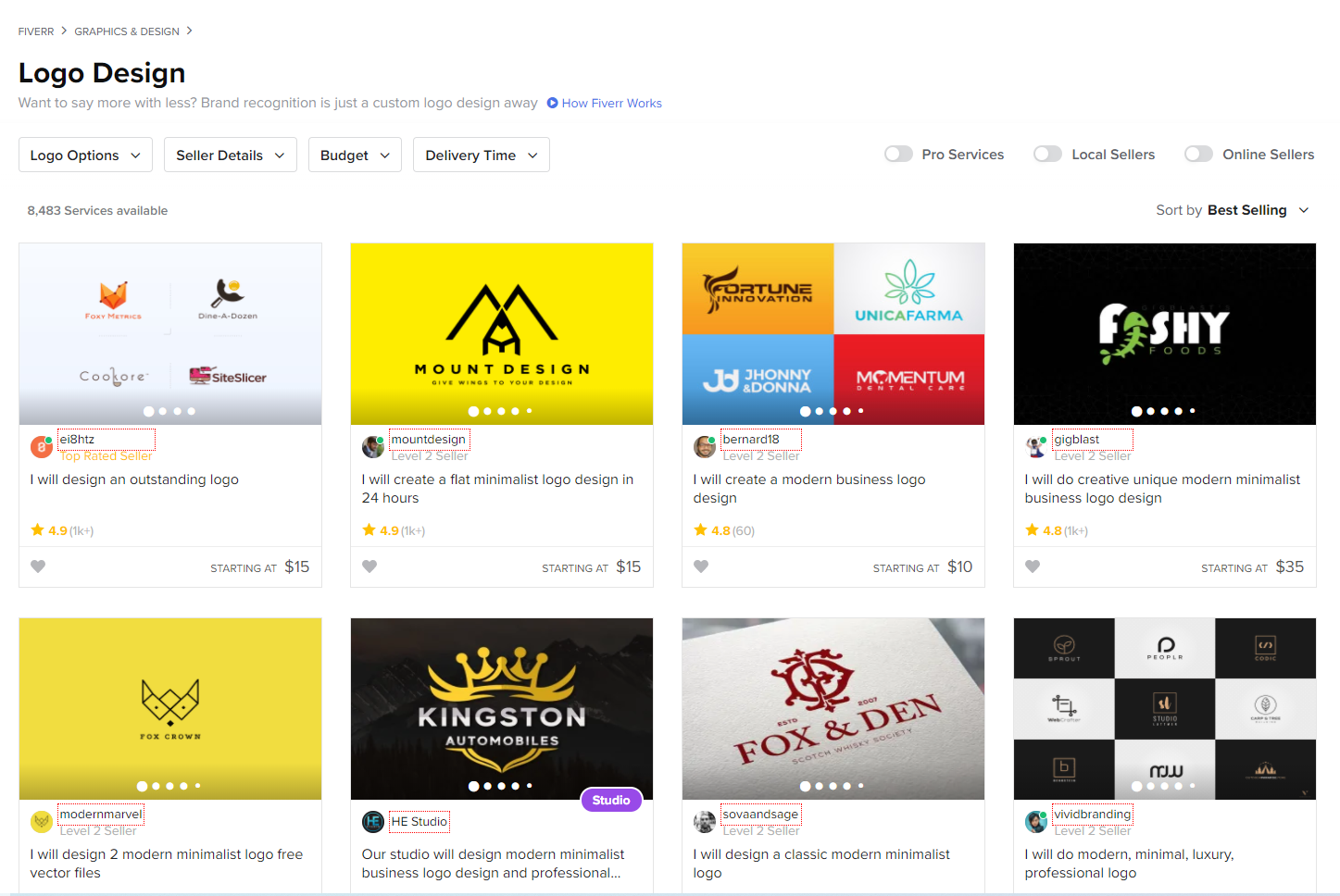Open the Fishy Foods black thumbnail
This screenshot has width=1340, height=896.
click(x=1165, y=334)
